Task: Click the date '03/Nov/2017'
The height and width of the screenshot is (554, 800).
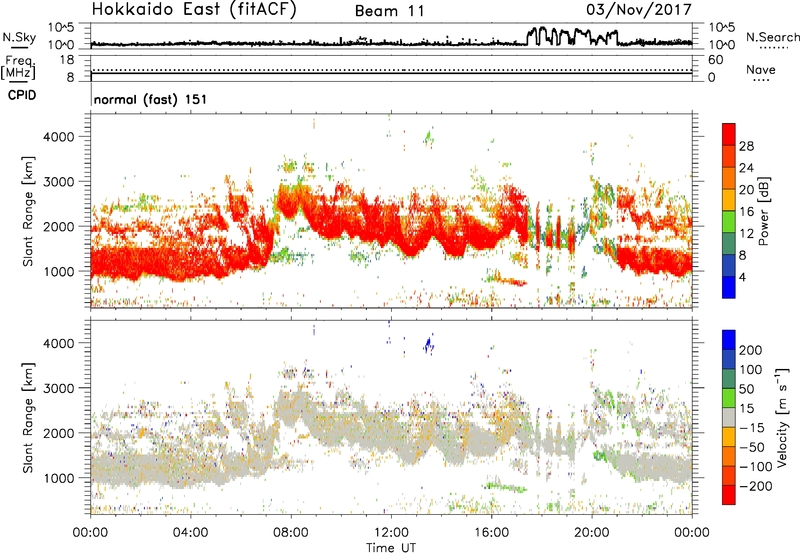Action: (x=639, y=10)
